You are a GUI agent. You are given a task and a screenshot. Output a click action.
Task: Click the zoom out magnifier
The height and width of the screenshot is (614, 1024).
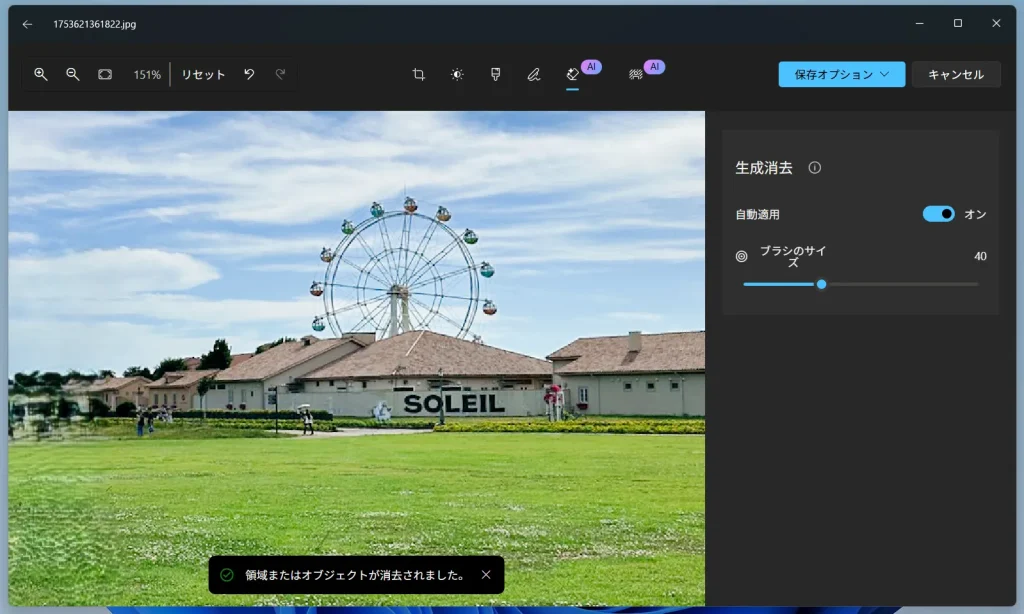coord(72,74)
